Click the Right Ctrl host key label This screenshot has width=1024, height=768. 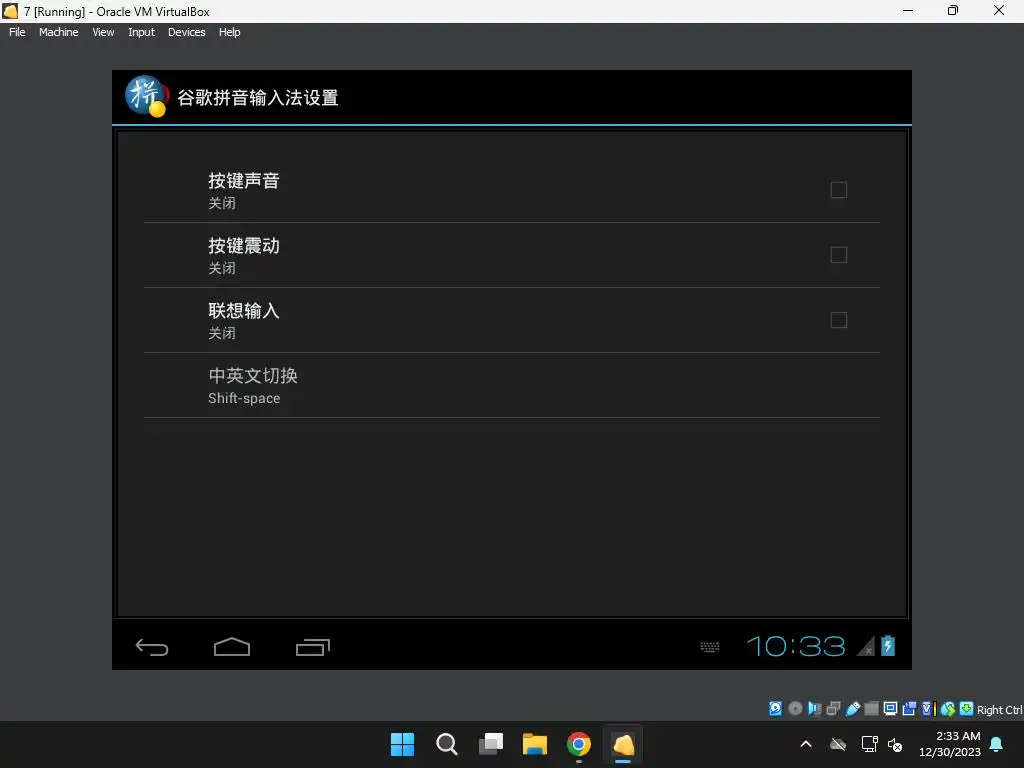999,710
